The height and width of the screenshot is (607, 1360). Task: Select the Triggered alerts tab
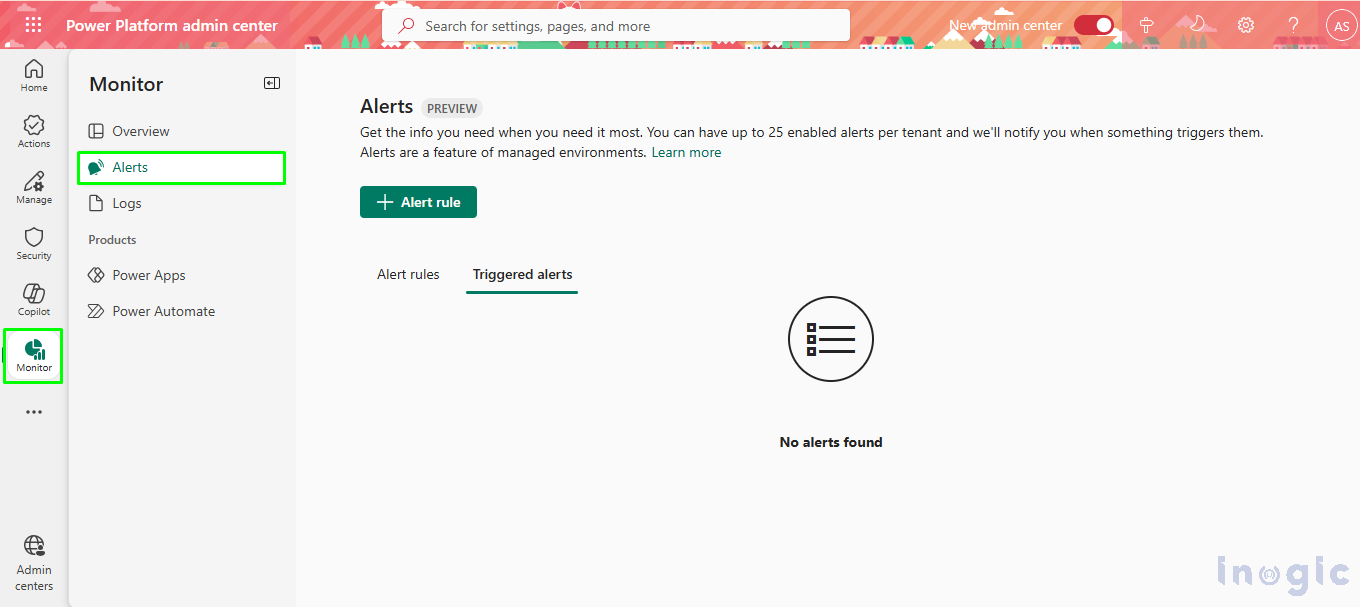(x=521, y=274)
